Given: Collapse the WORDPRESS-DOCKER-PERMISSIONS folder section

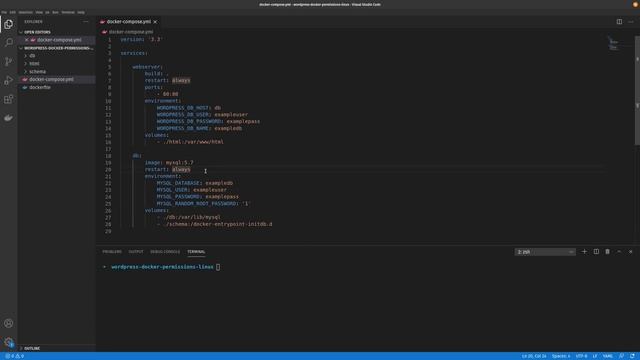Looking at the screenshot, I should coord(57,48).
